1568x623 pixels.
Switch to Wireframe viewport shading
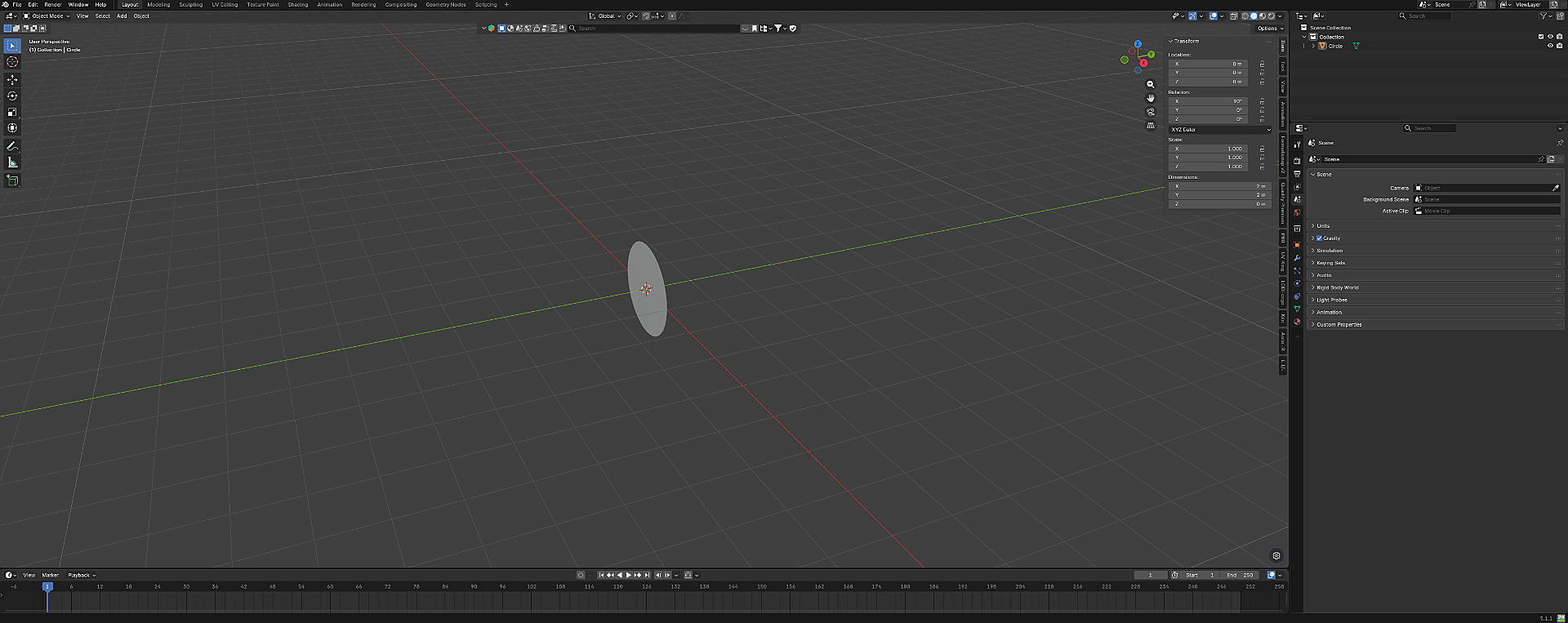[x=1245, y=16]
